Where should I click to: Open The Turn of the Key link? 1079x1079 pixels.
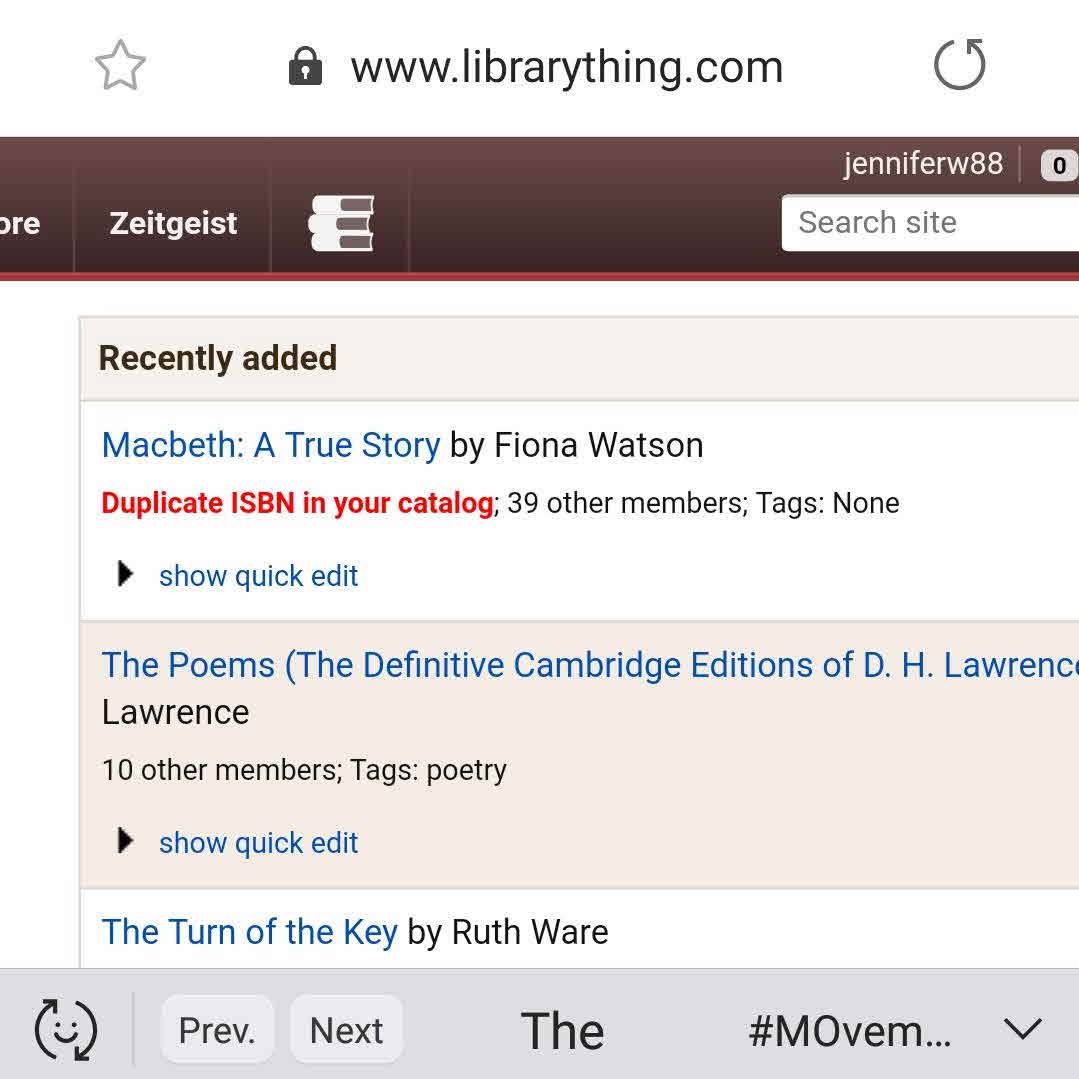(250, 932)
